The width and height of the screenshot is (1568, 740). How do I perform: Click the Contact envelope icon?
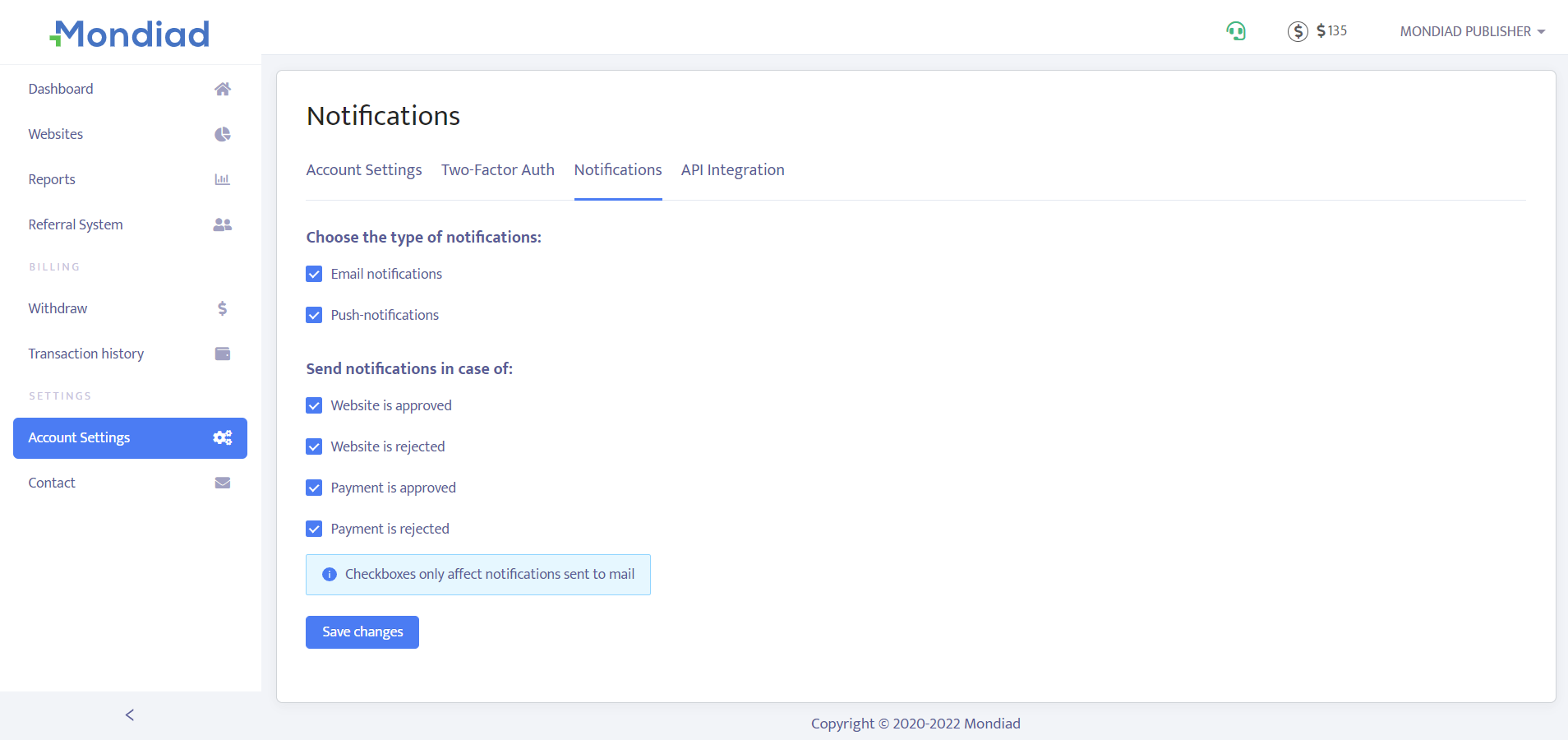[222, 483]
